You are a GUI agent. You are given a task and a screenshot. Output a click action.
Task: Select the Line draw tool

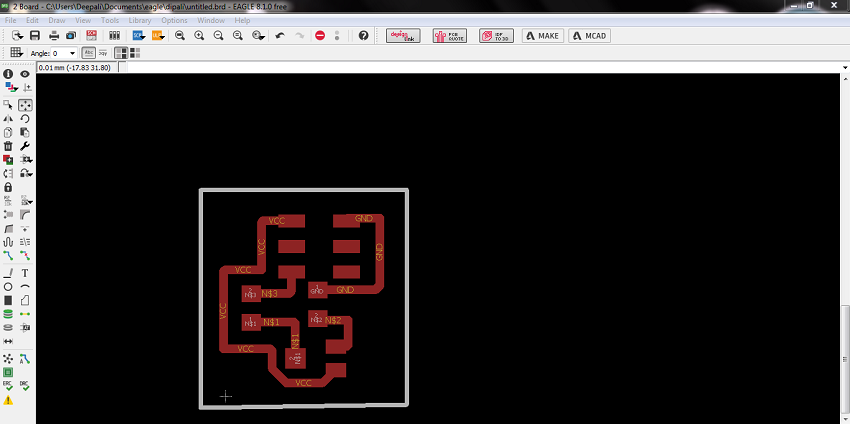[8, 273]
